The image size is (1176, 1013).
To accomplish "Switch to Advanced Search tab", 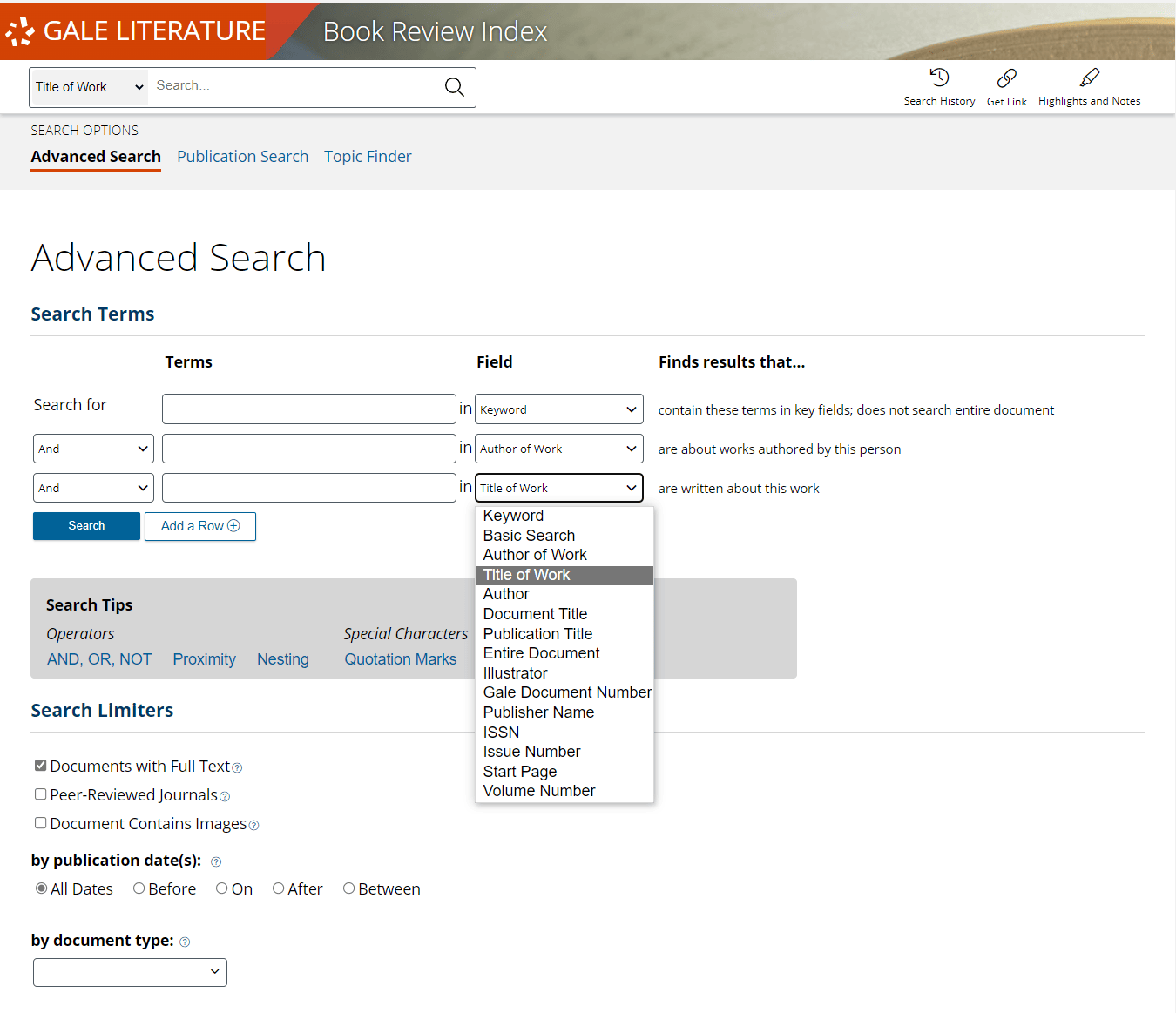I will [x=96, y=157].
